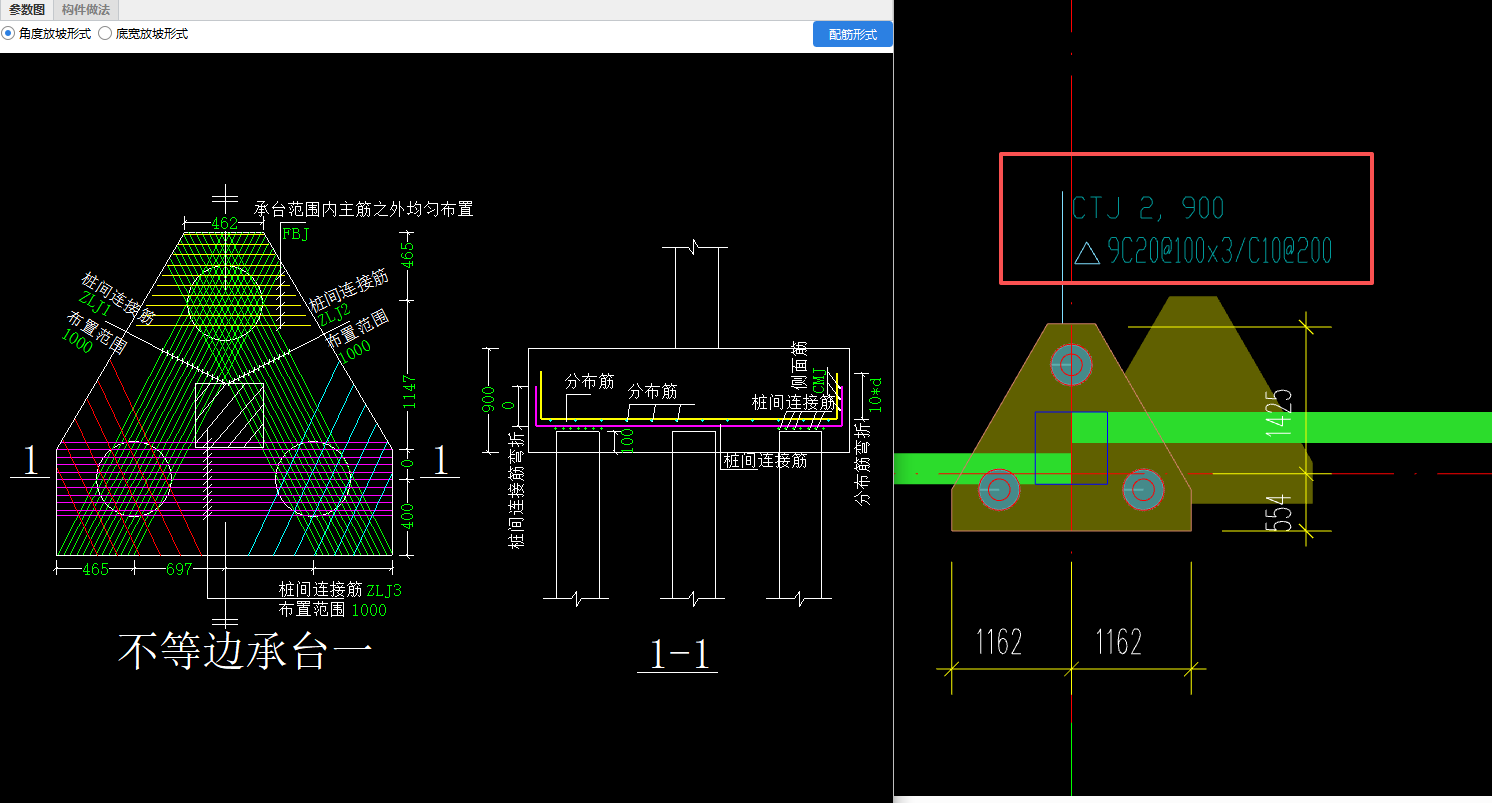
Task: Switch to the 参数图 tab
Action: 27,10
